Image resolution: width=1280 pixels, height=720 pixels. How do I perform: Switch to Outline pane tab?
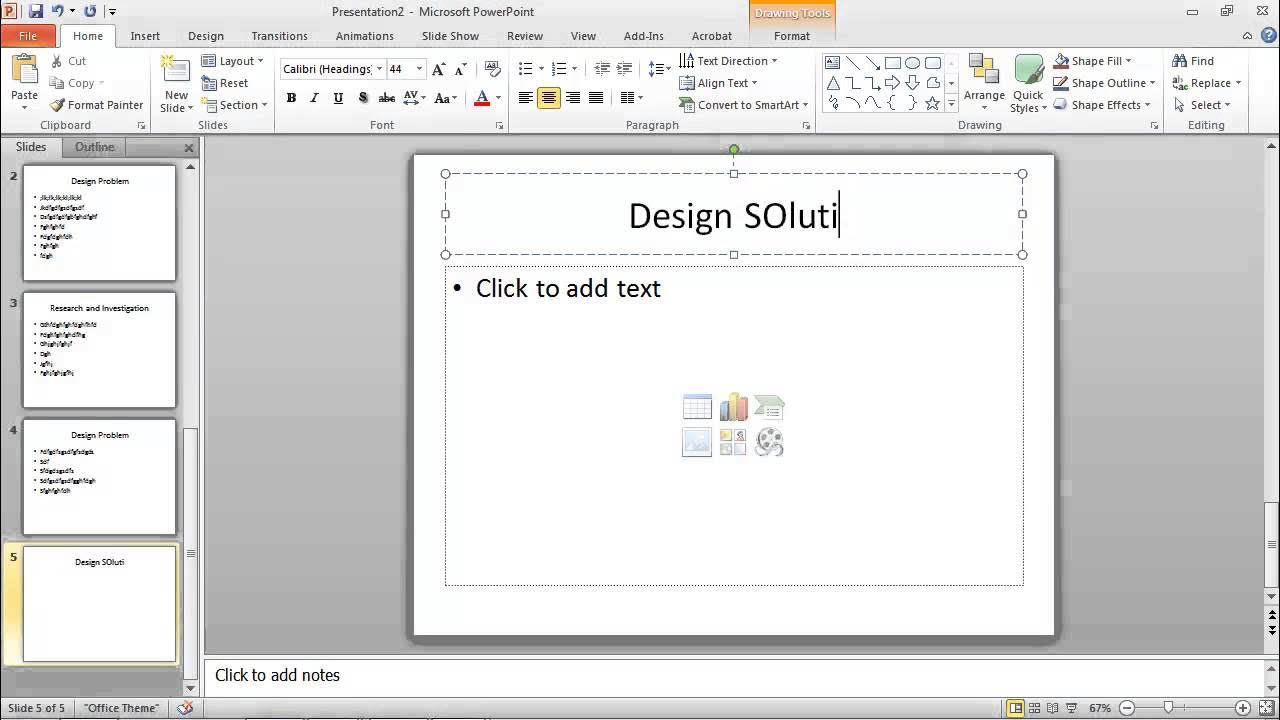click(94, 147)
